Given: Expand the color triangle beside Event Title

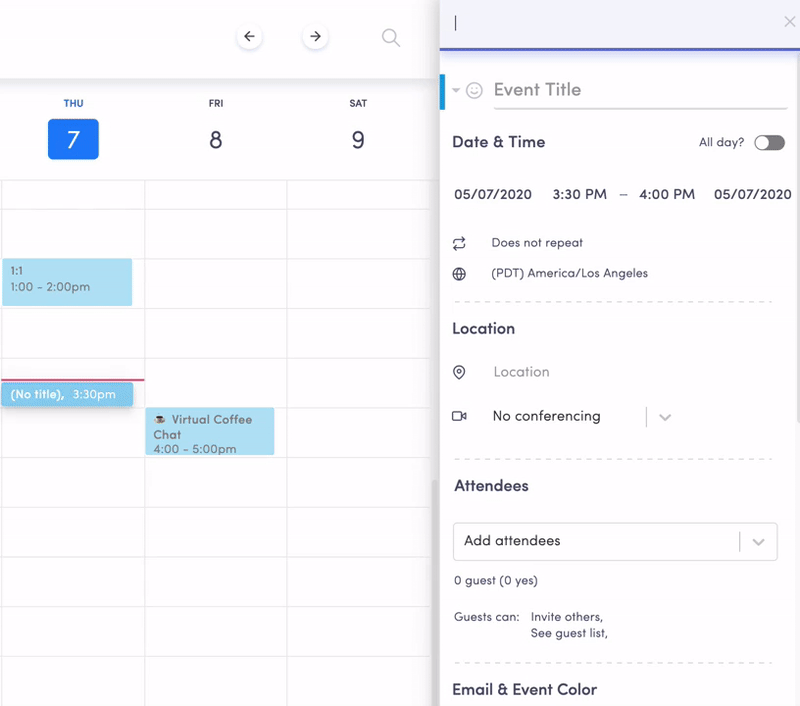Looking at the screenshot, I should [455, 89].
